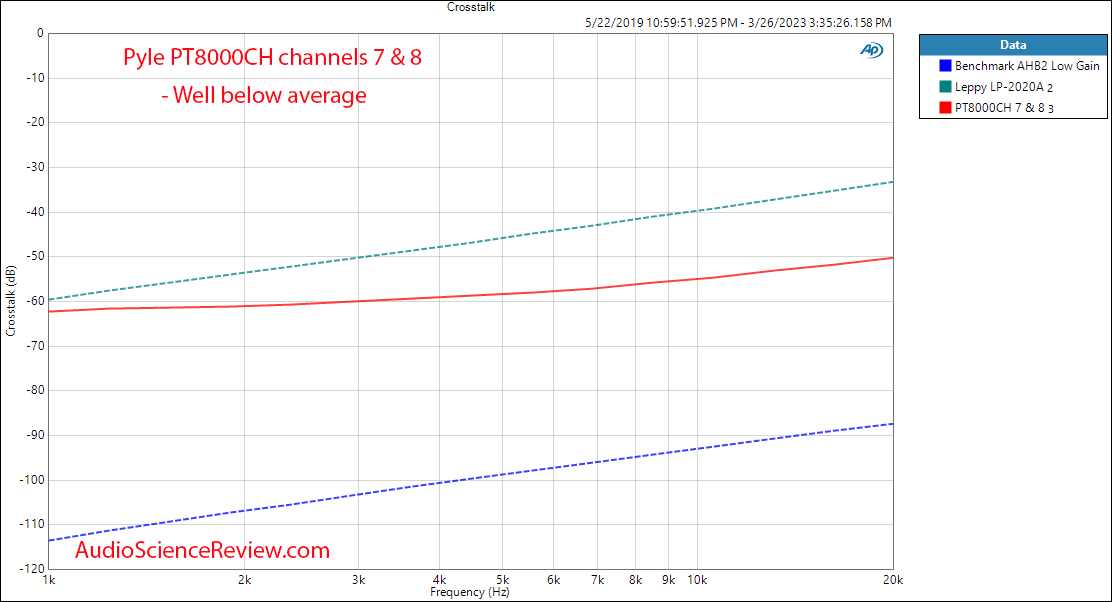Click the '-90' dB axis tick label

pos(35,435)
